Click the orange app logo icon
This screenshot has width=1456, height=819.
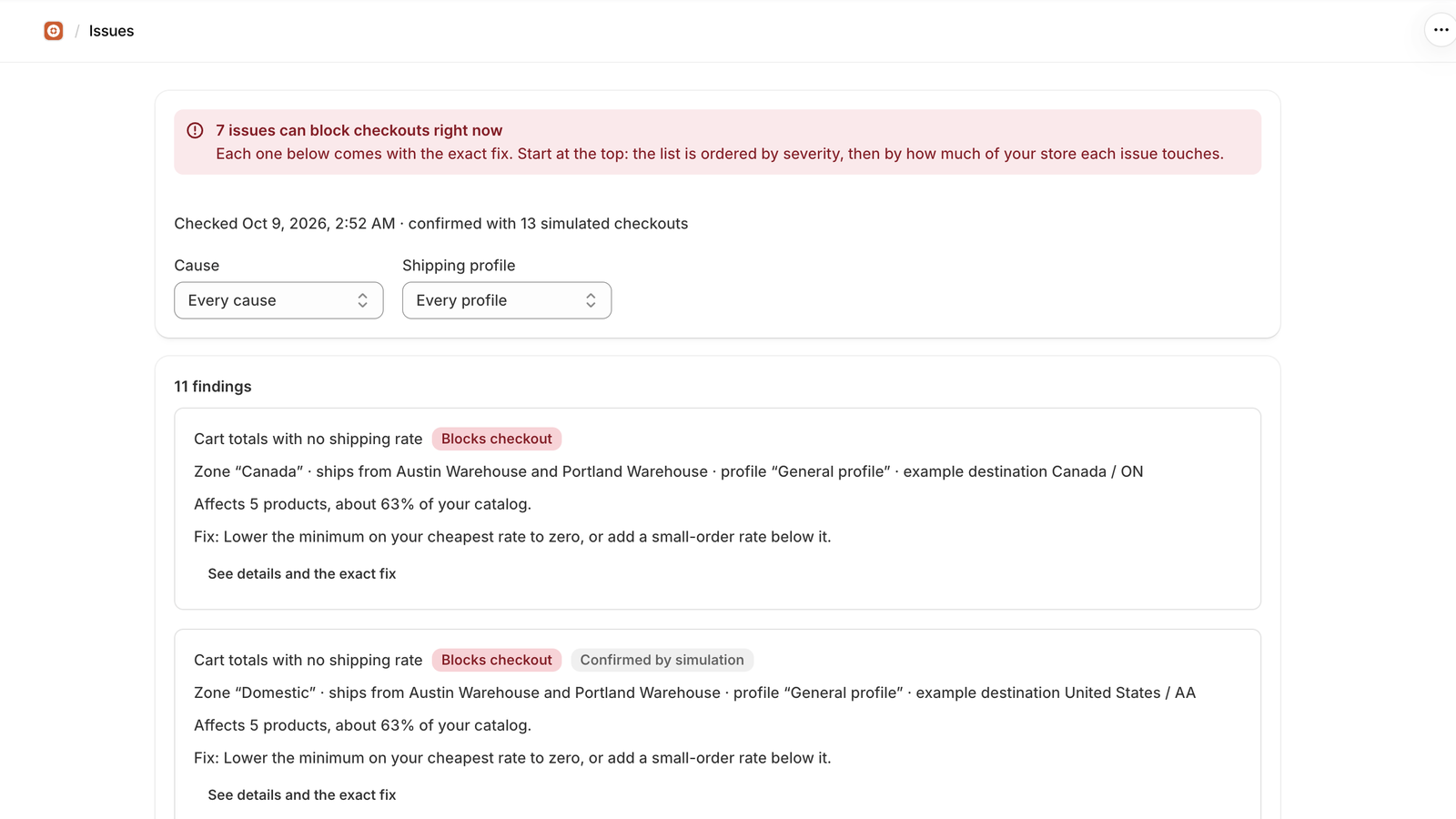click(x=54, y=31)
